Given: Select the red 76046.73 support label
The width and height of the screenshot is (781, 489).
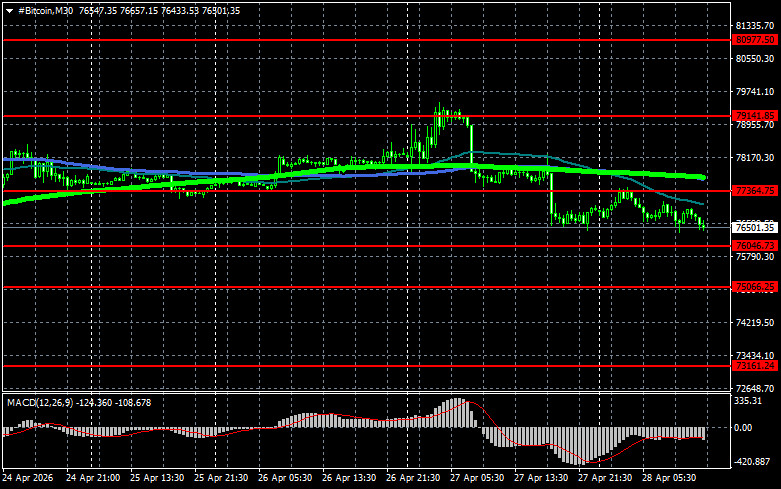Looking at the screenshot, I should point(754,245).
